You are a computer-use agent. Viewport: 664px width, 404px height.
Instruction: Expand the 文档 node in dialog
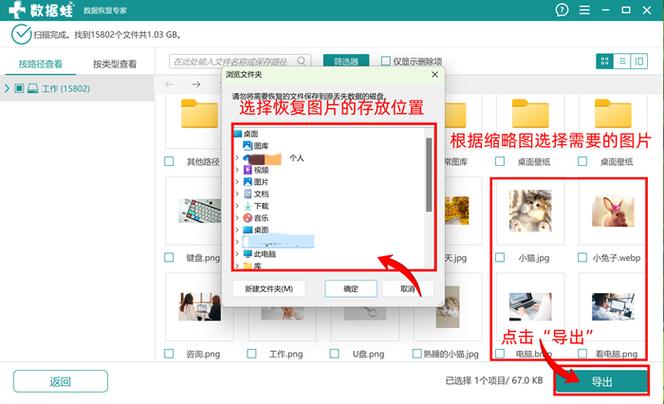point(237,194)
